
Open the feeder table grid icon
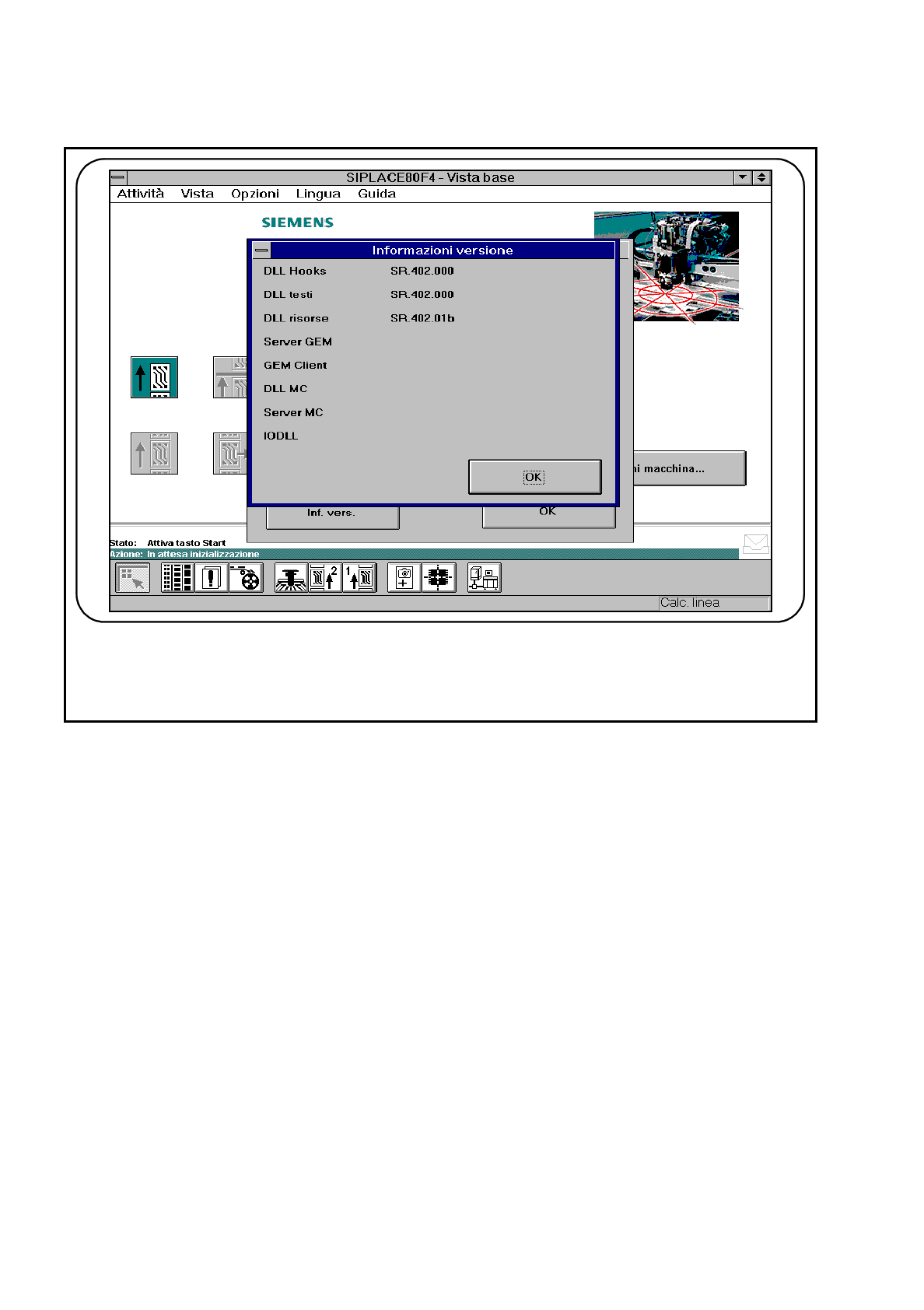(177, 578)
